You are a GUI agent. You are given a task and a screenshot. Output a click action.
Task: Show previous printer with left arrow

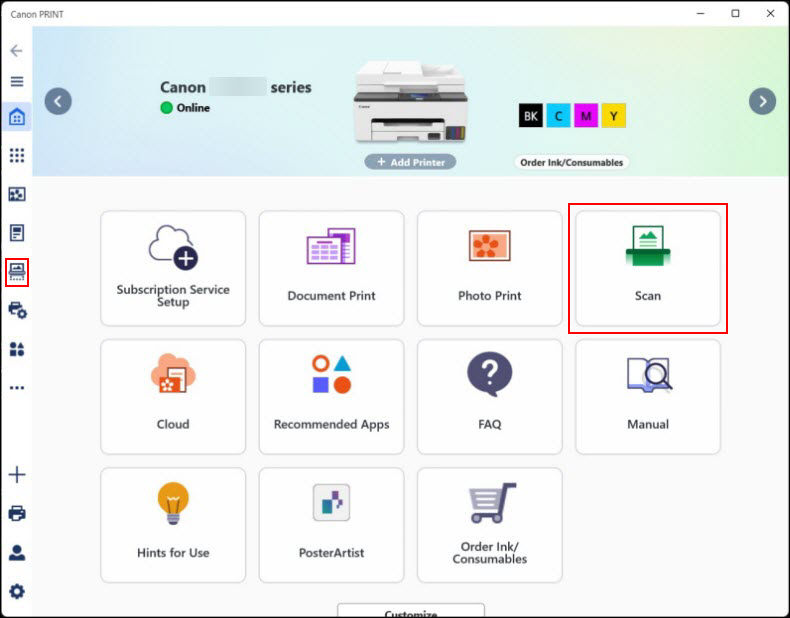[58, 101]
